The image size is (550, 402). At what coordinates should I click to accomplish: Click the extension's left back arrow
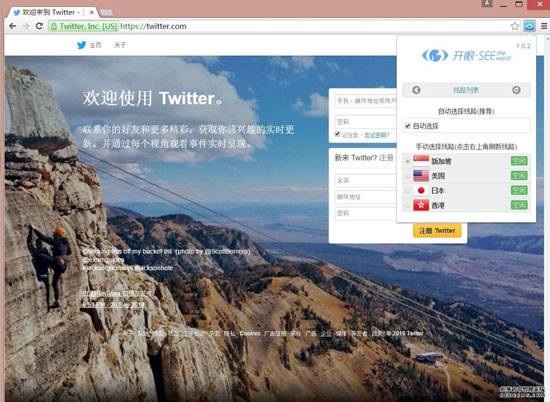coord(416,90)
